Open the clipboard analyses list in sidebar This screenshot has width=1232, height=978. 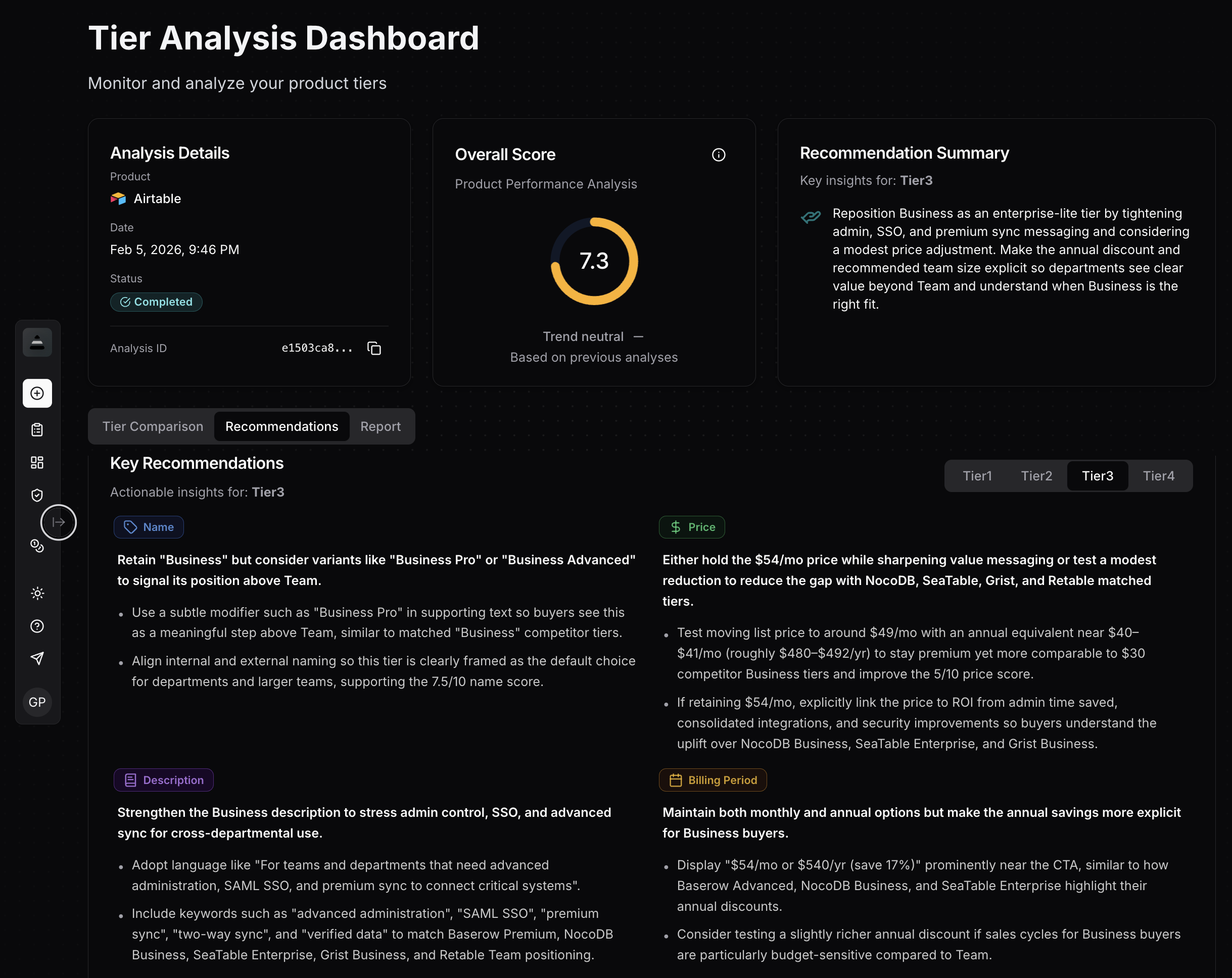pos(37,429)
